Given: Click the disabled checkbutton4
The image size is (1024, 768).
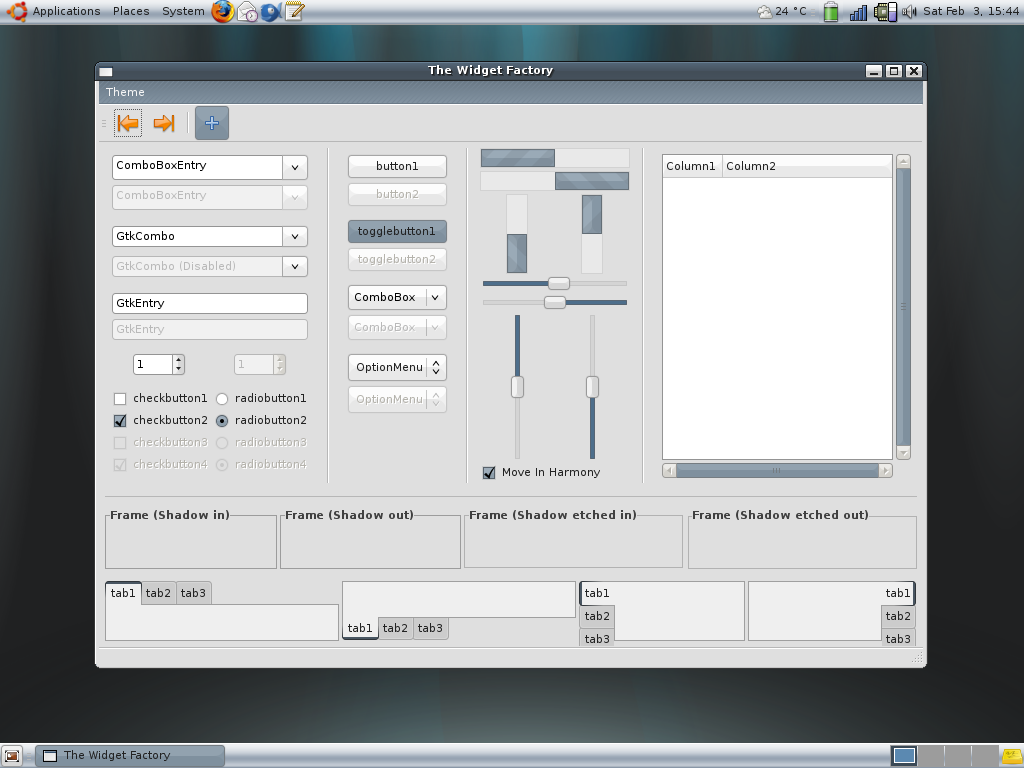Looking at the screenshot, I should (120, 465).
